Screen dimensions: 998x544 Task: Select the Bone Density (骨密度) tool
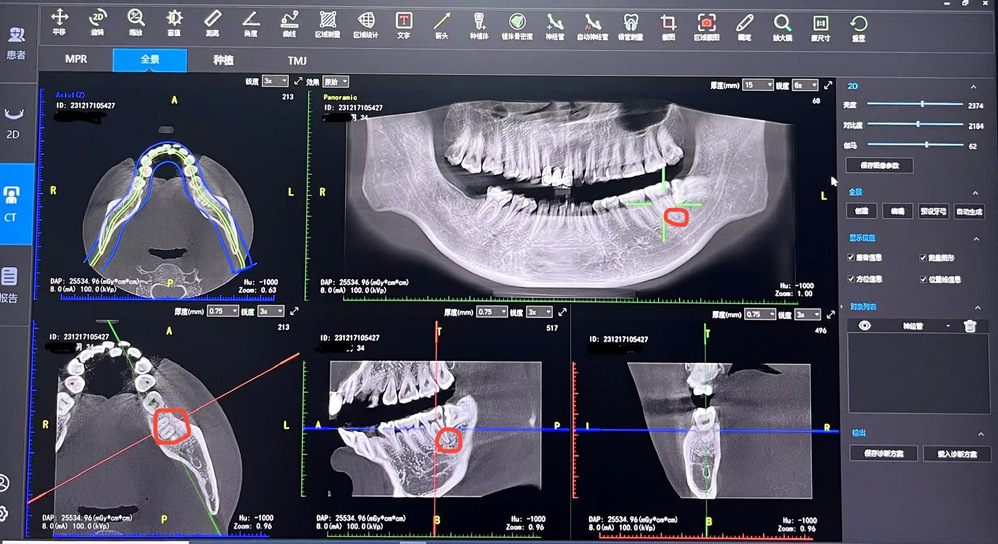(x=517, y=24)
